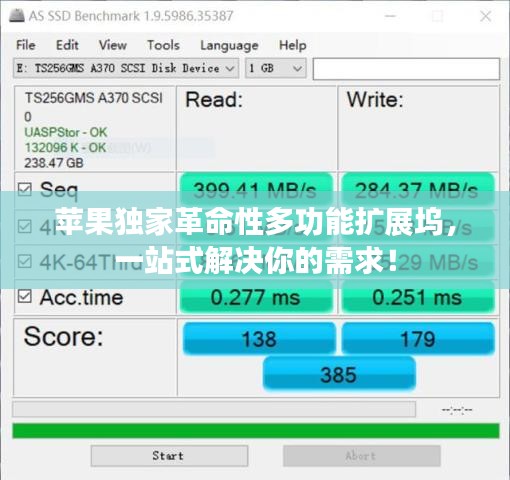Image resolution: width=510 pixels, height=480 pixels.
Task: Toggle the Seq test checkbox
Action: coord(25,189)
